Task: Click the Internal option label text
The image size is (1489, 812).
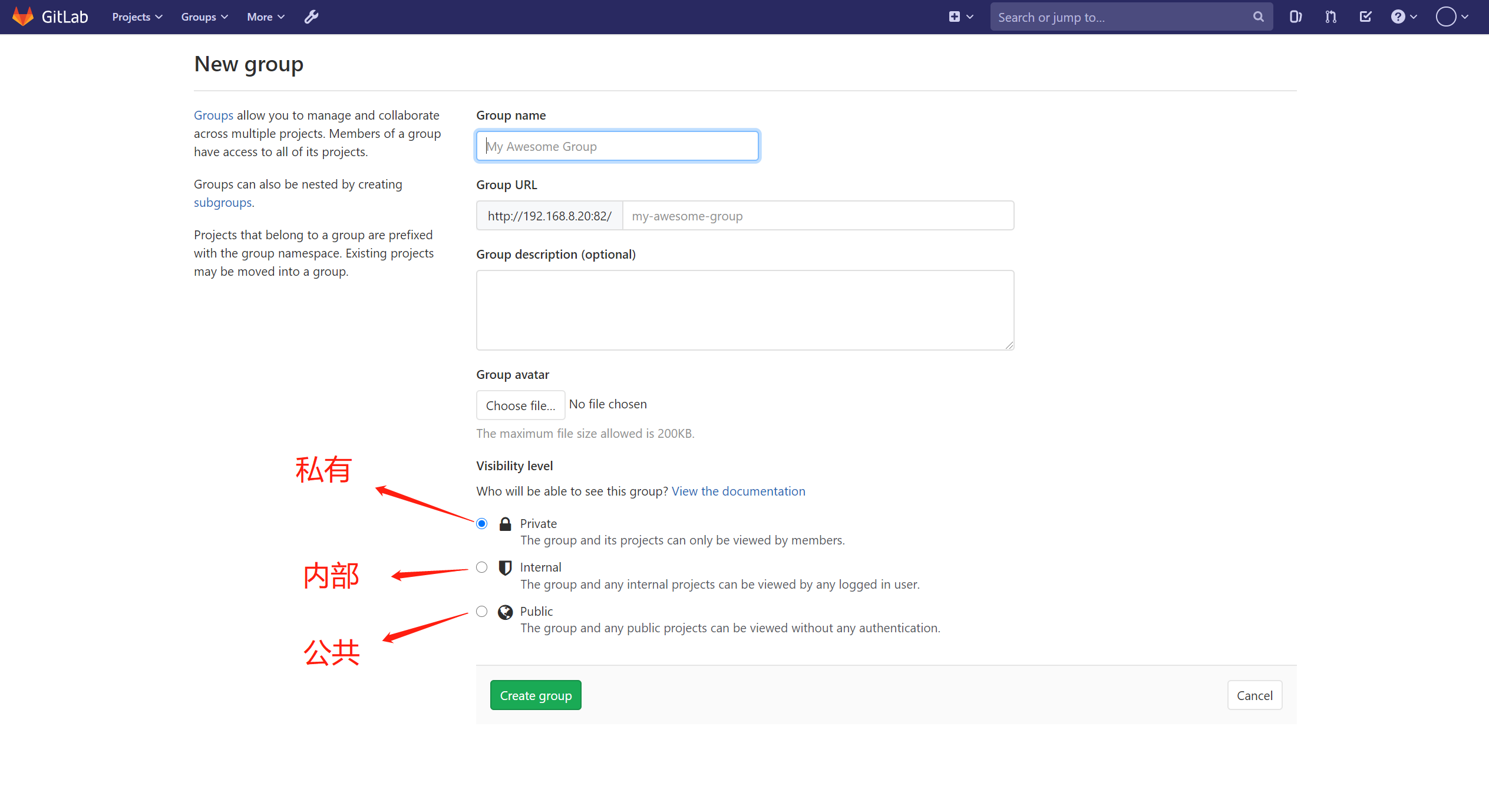Action: (540, 567)
